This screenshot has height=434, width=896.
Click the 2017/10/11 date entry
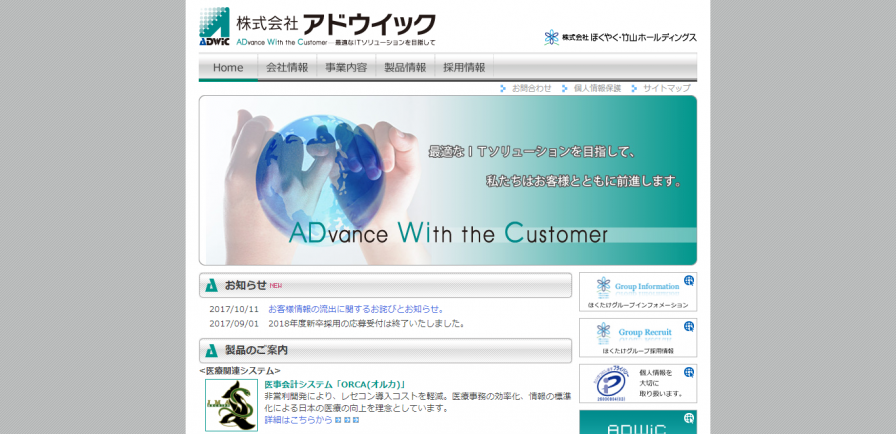point(234,310)
